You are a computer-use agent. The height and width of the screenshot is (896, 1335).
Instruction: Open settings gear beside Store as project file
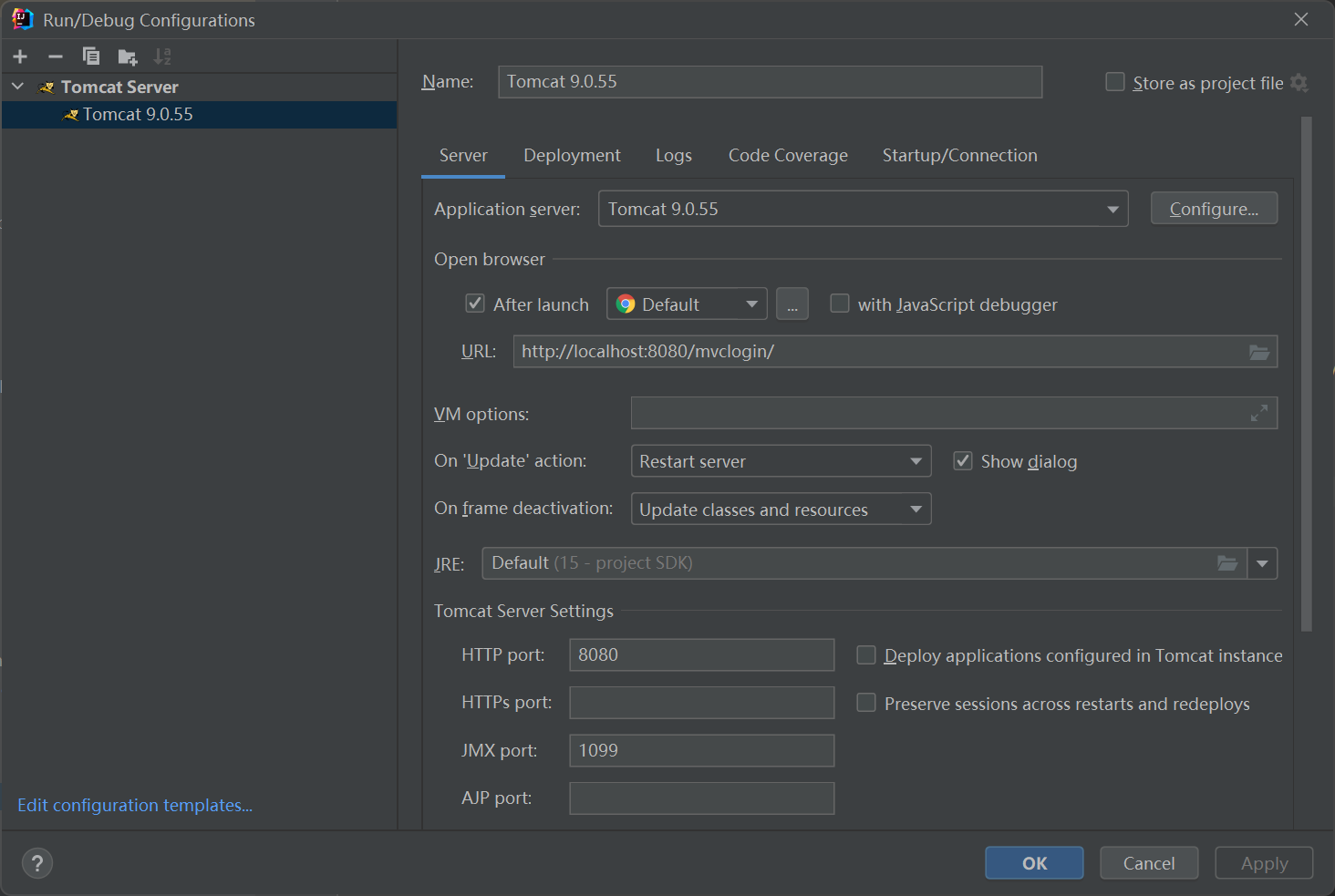[x=1299, y=83]
